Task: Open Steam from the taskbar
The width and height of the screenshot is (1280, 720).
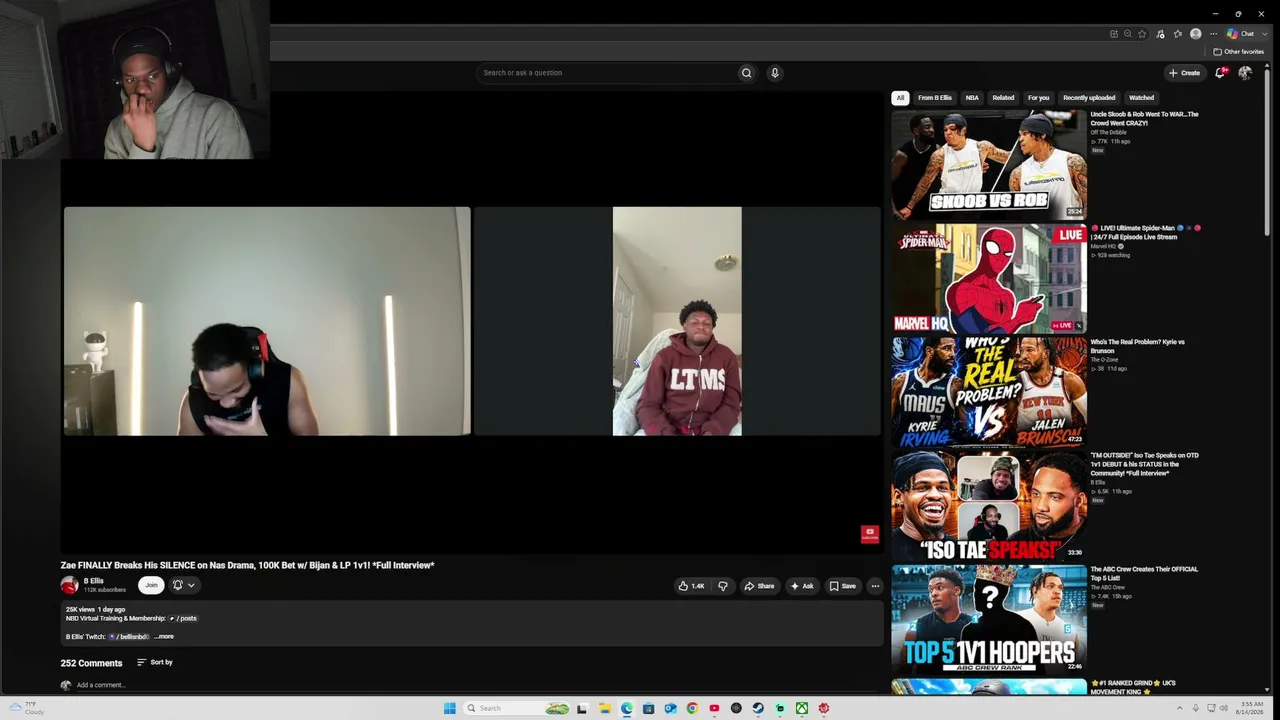Action: pos(758,708)
